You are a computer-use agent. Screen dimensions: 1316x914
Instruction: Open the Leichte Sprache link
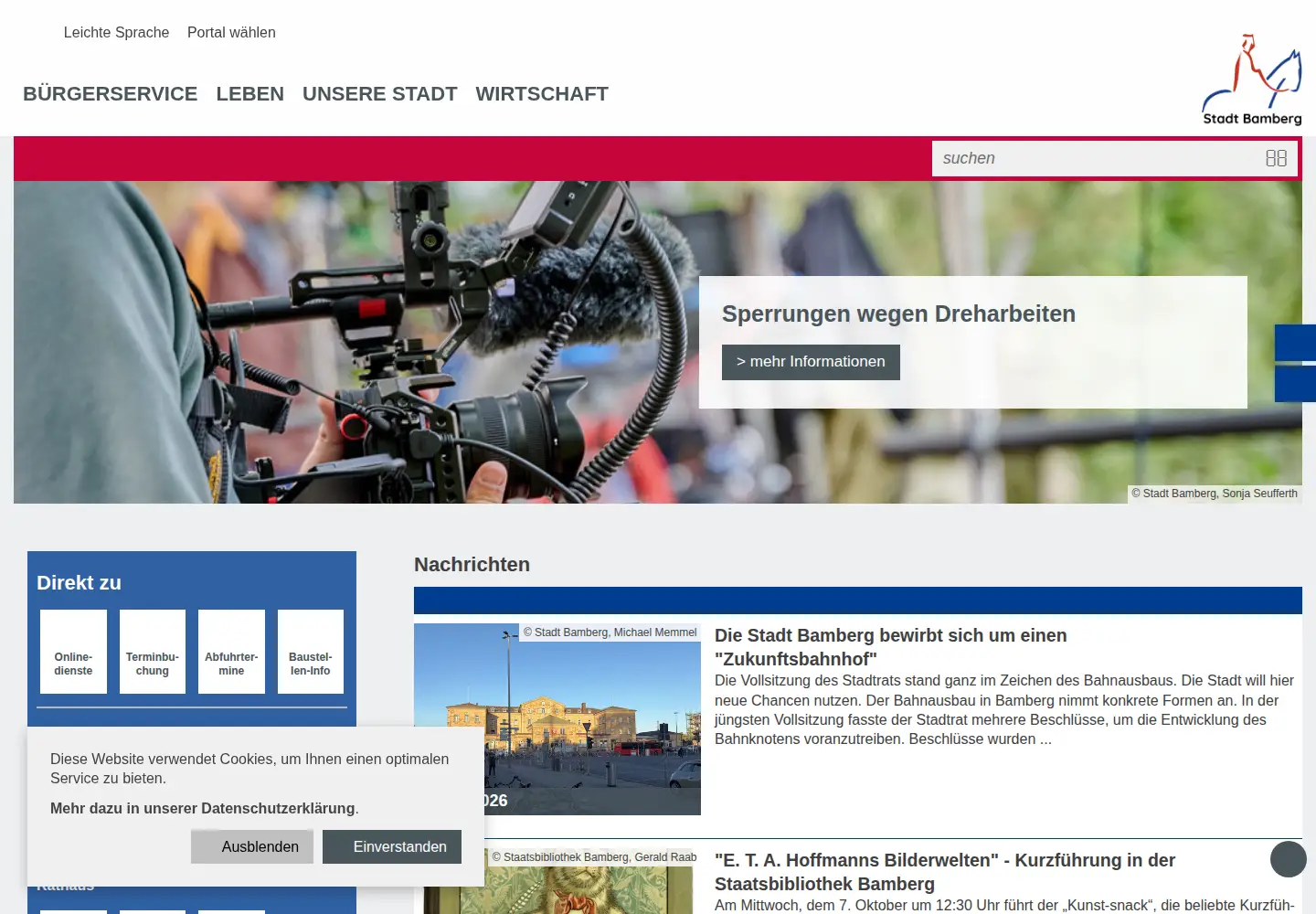(x=116, y=32)
